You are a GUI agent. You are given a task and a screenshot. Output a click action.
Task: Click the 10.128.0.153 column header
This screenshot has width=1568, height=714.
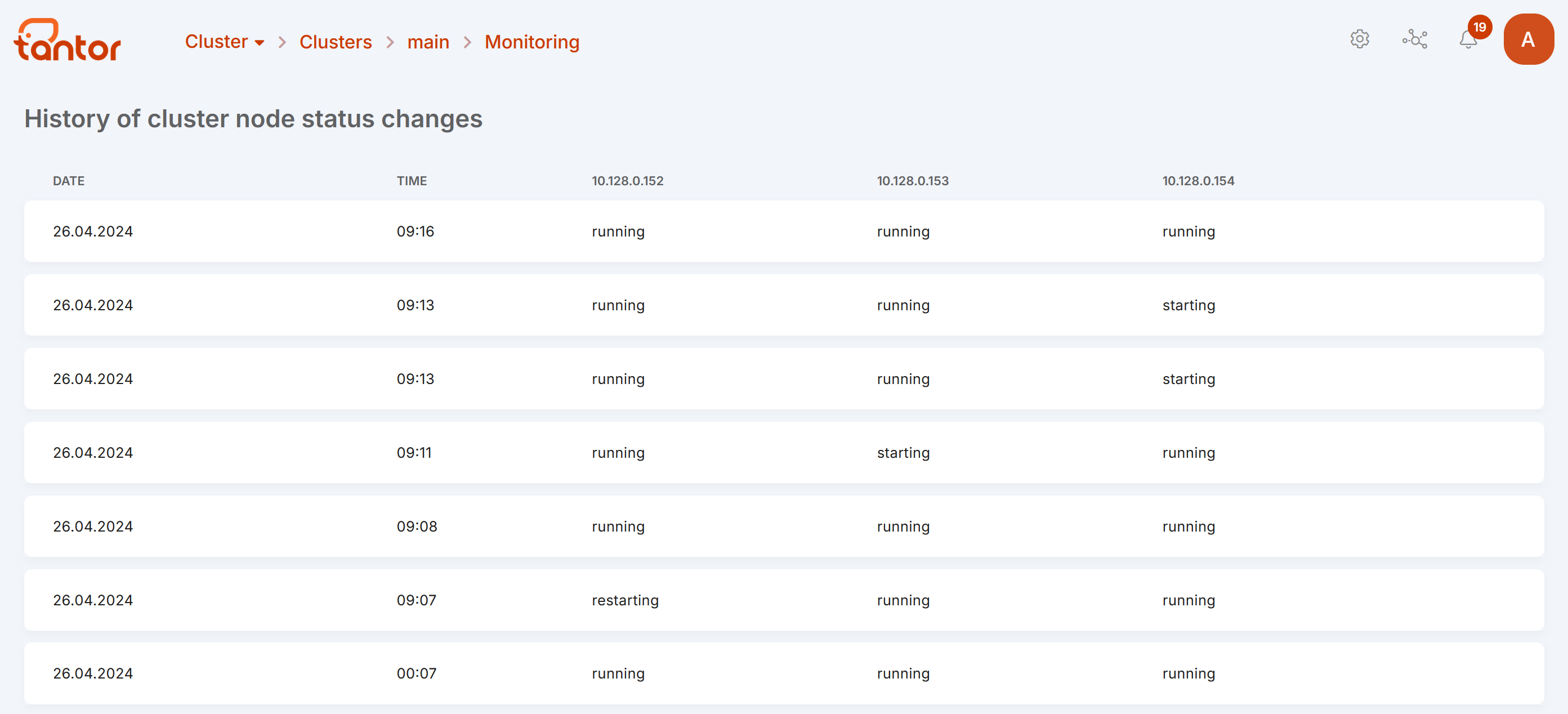click(913, 181)
